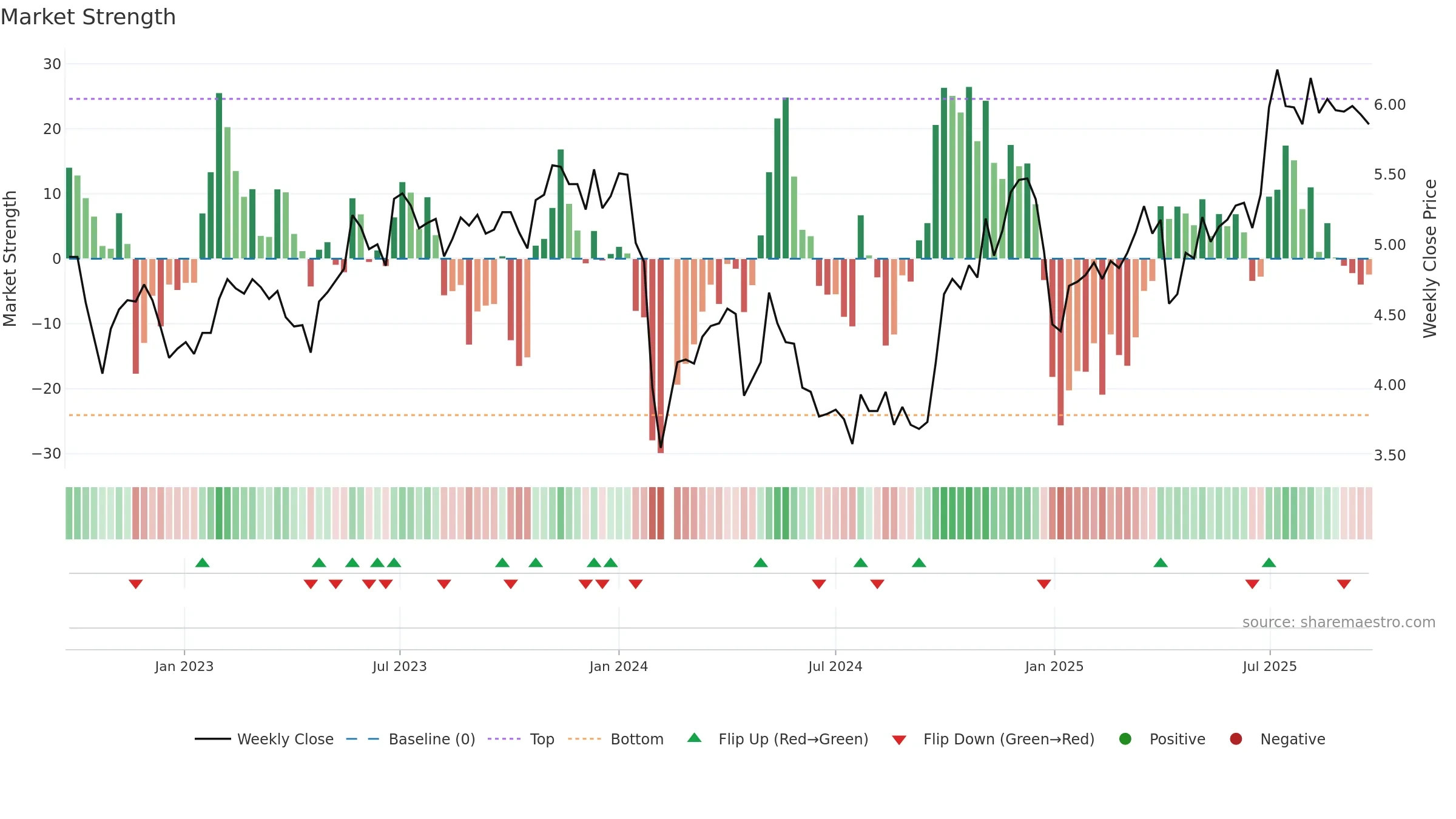Viewport: 1456px width, 819px height.
Task: Toggle Flip Down (Green→Red) legend entry
Action: tap(993, 739)
